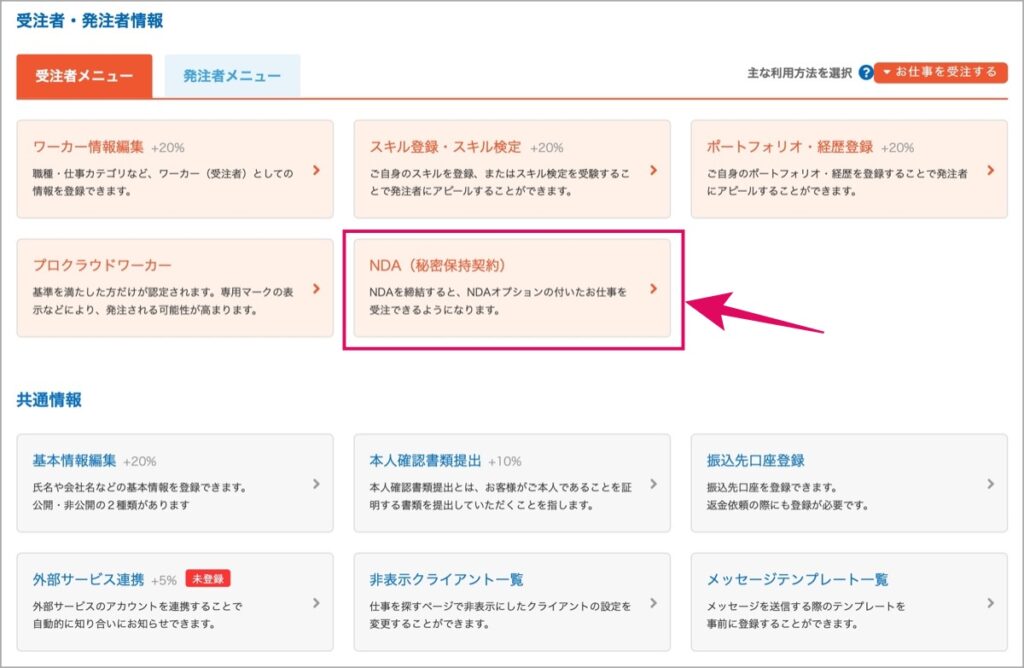1024x668 pixels.
Task: Open the 本人確認書類提出 link
Action: pyautogui.click(x=425, y=460)
